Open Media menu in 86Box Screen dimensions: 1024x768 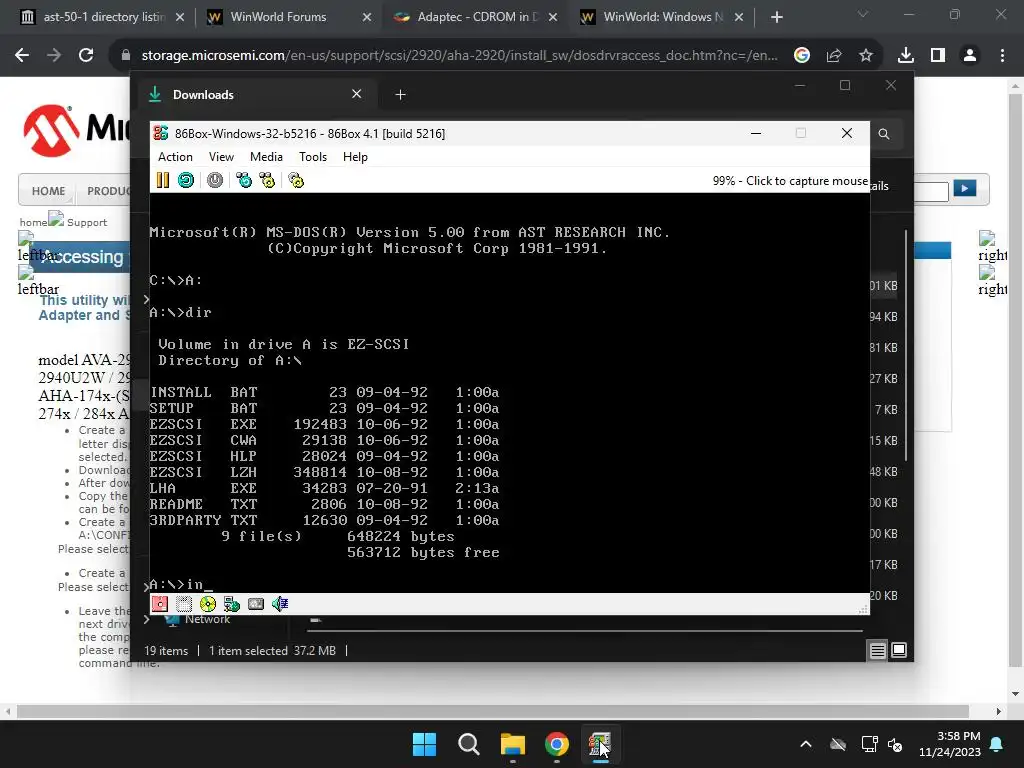pos(266,157)
